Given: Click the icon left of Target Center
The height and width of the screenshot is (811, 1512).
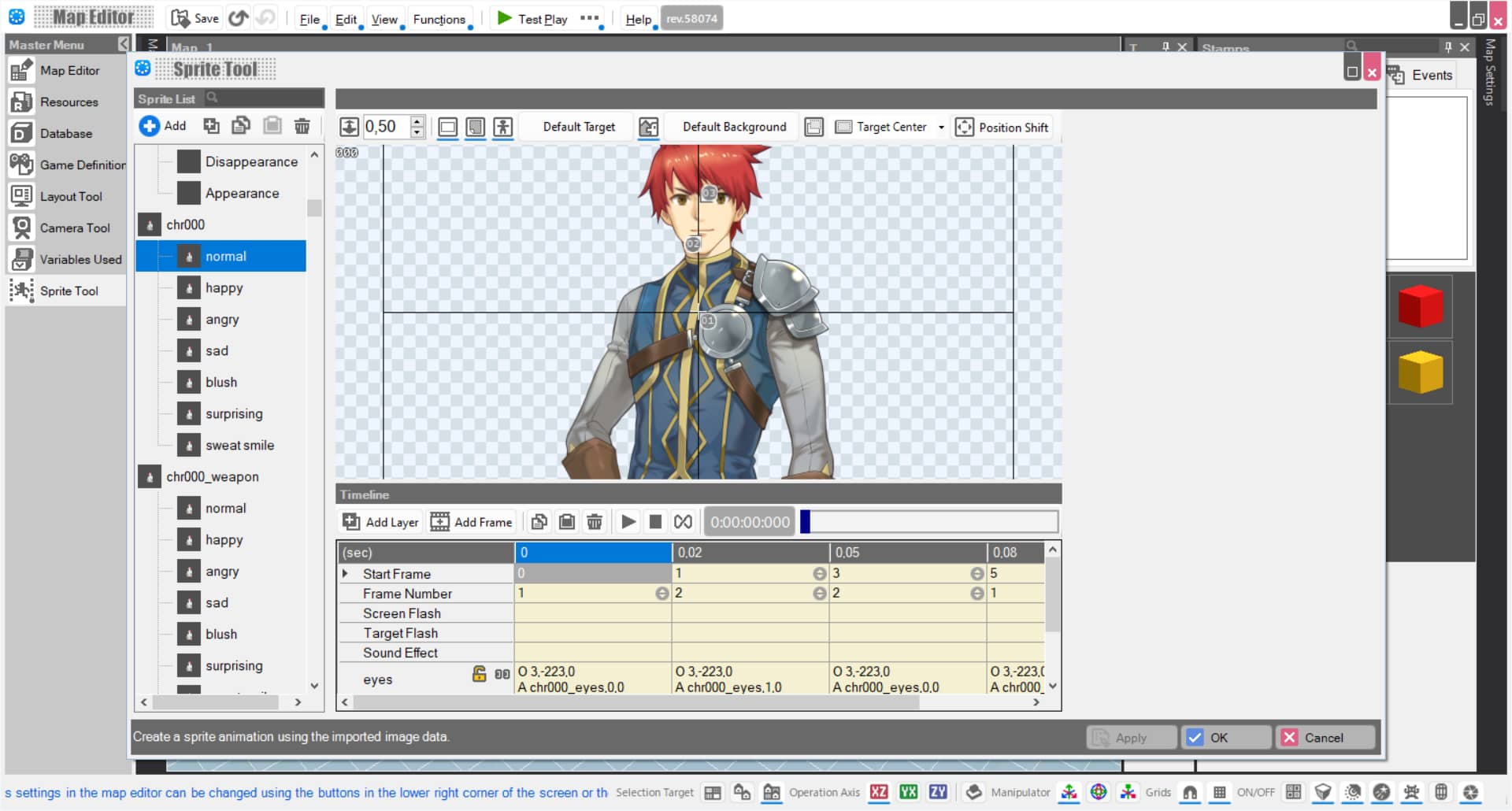Looking at the screenshot, I should 843,128.
